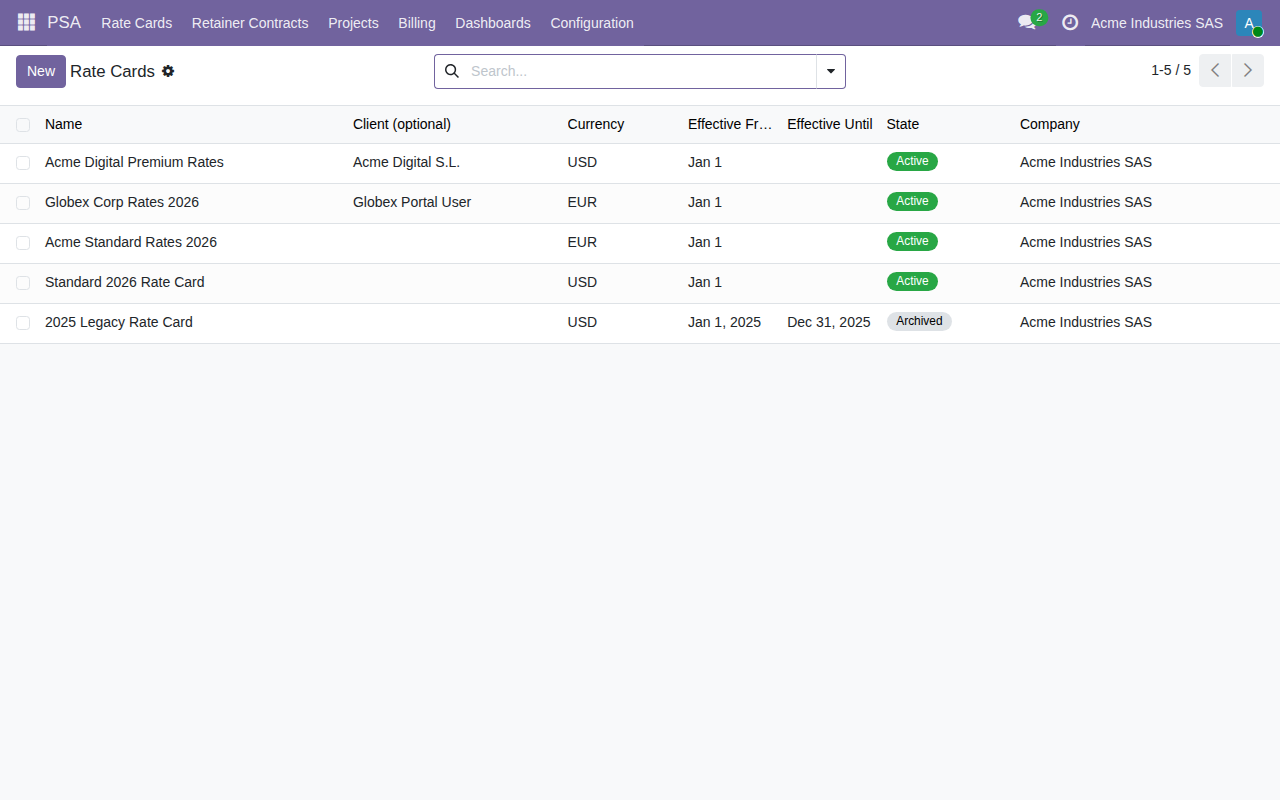The width and height of the screenshot is (1280, 800).
Task: Toggle the select-all header checkbox
Action: 23,125
